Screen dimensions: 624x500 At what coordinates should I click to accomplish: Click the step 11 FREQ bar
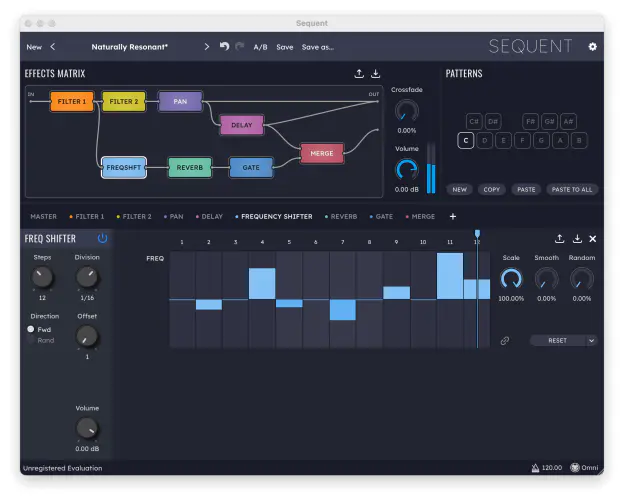[450, 276]
